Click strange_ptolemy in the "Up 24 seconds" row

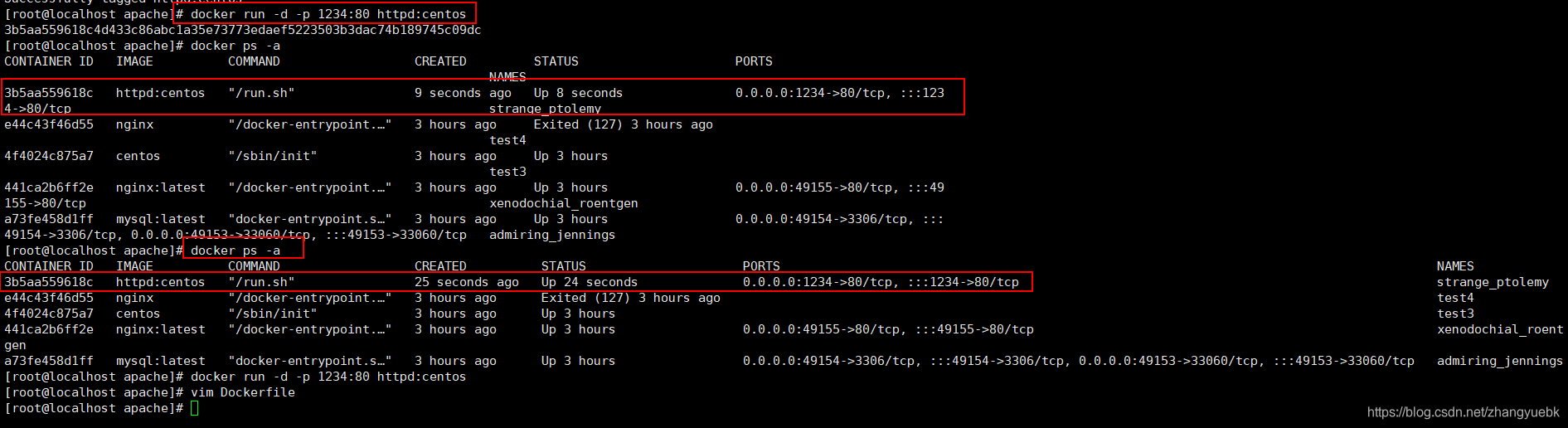click(1493, 282)
